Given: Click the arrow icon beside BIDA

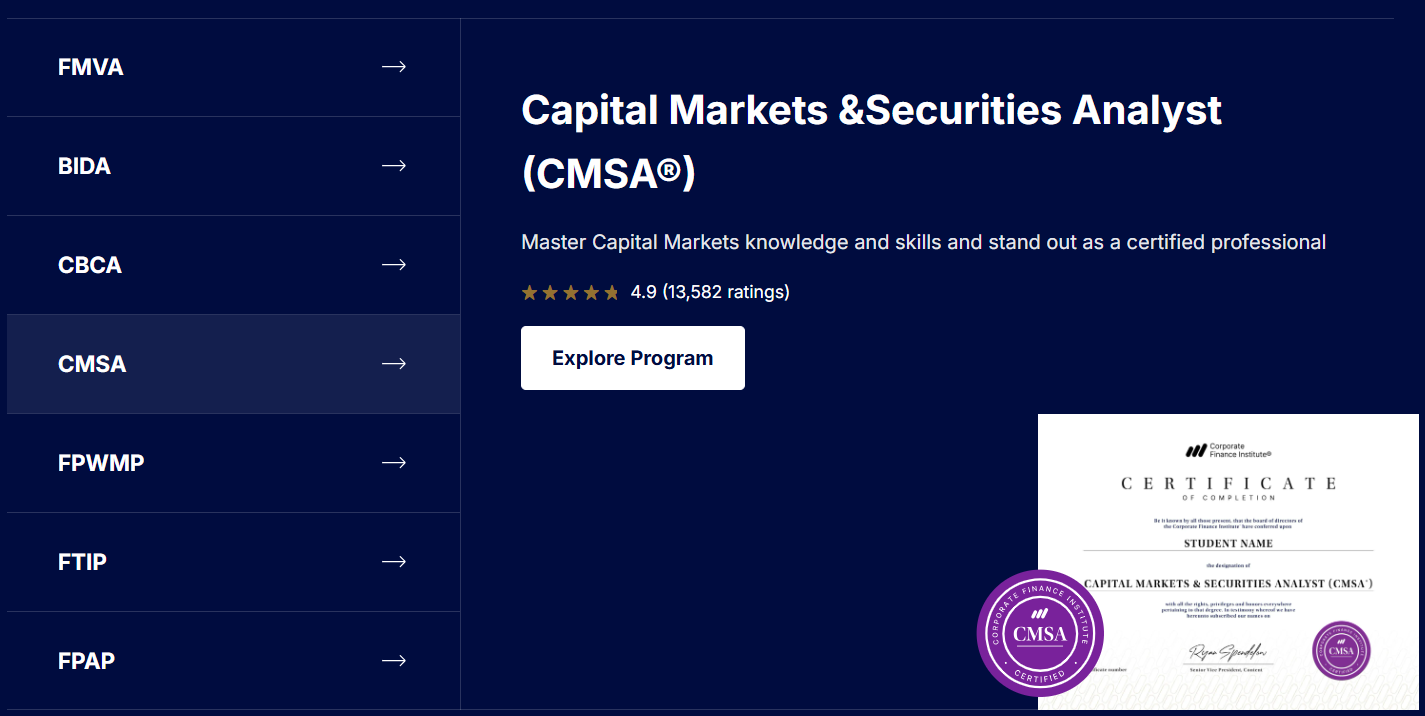Looking at the screenshot, I should click(x=394, y=166).
